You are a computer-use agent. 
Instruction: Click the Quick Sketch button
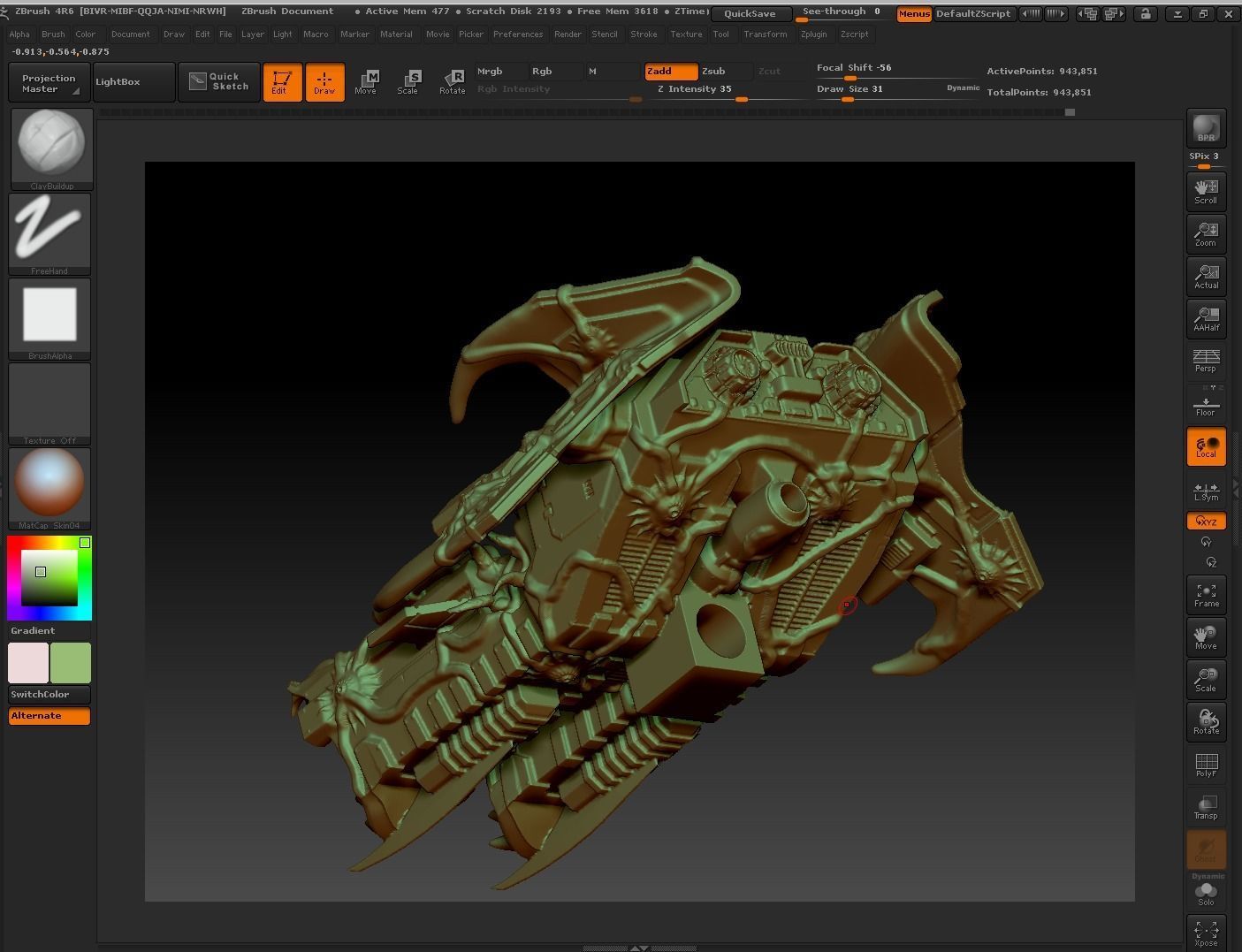[x=219, y=82]
